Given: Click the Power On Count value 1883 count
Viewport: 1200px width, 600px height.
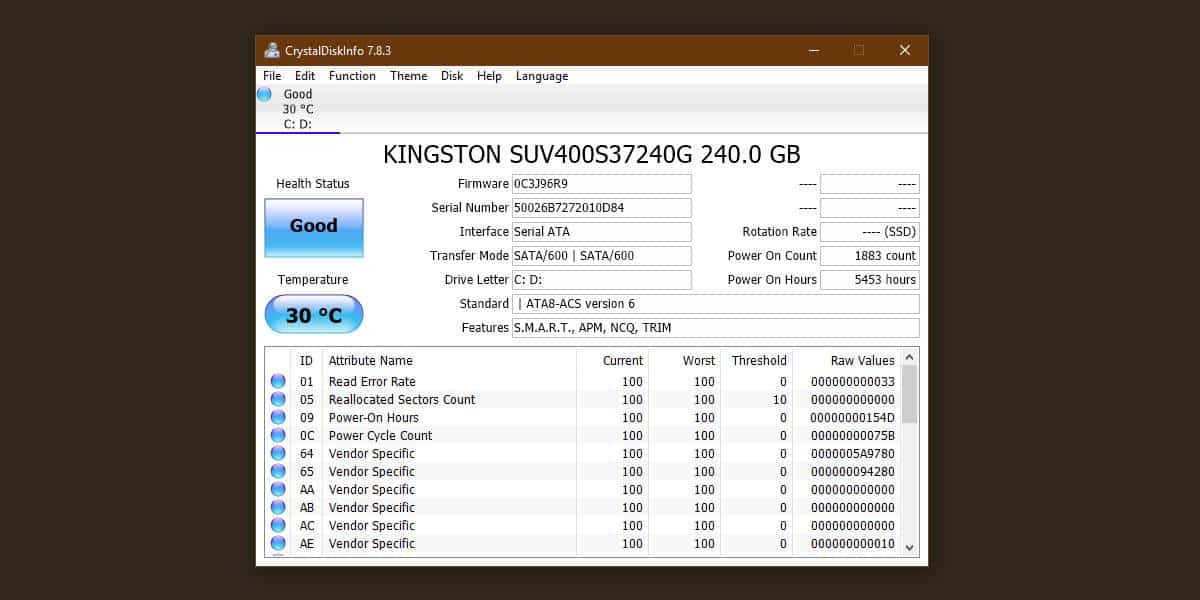Looking at the screenshot, I should click(869, 256).
